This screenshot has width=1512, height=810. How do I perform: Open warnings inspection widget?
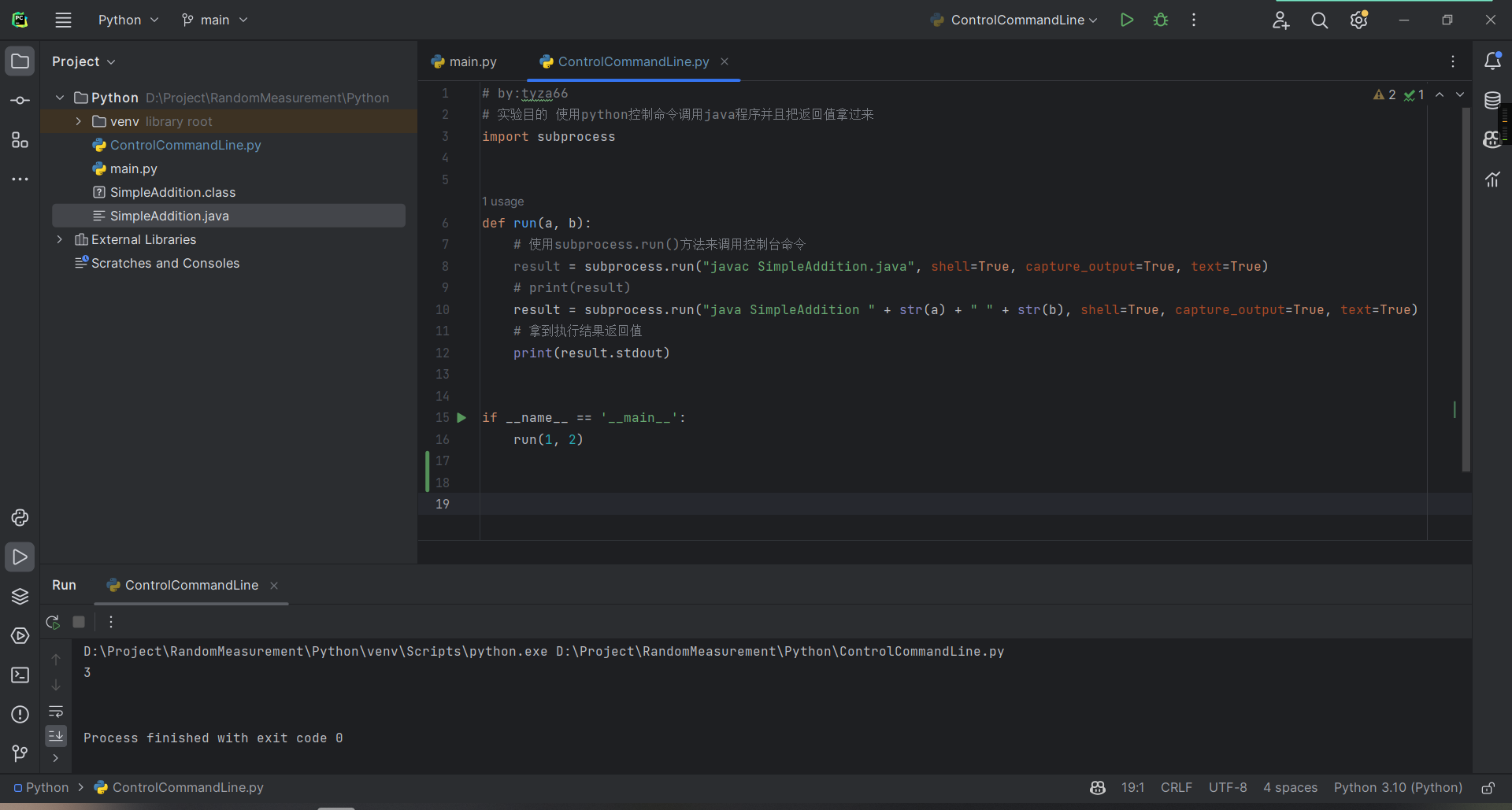point(1399,94)
